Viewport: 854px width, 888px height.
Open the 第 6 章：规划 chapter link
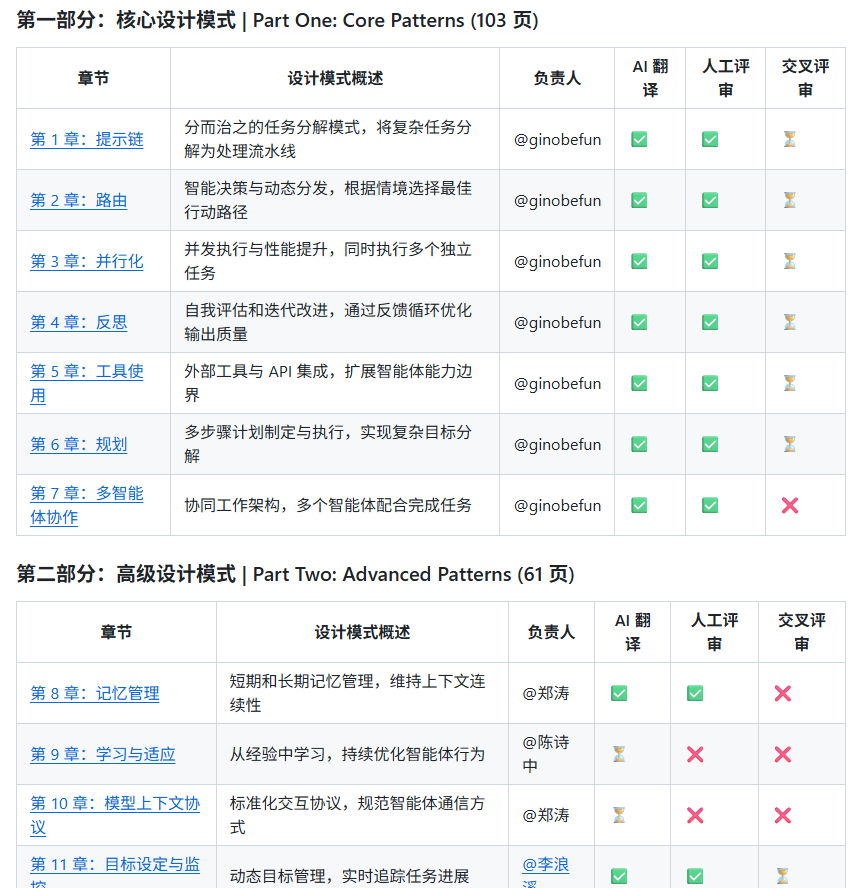click(78, 444)
